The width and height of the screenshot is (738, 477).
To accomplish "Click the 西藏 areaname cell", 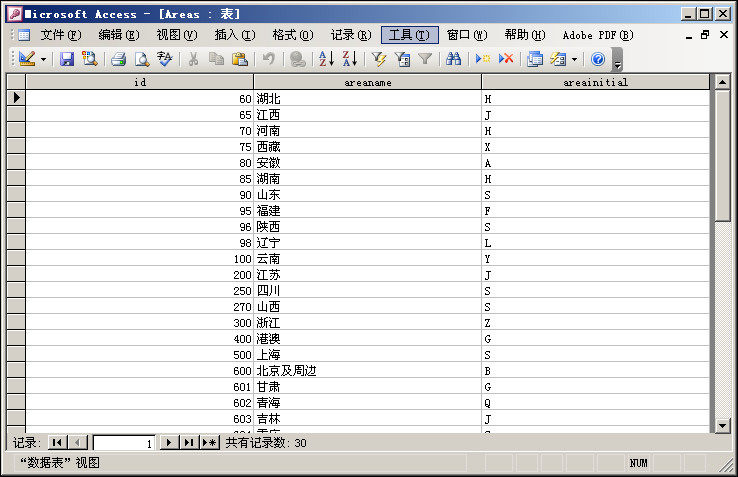I will click(x=368, y=146).
